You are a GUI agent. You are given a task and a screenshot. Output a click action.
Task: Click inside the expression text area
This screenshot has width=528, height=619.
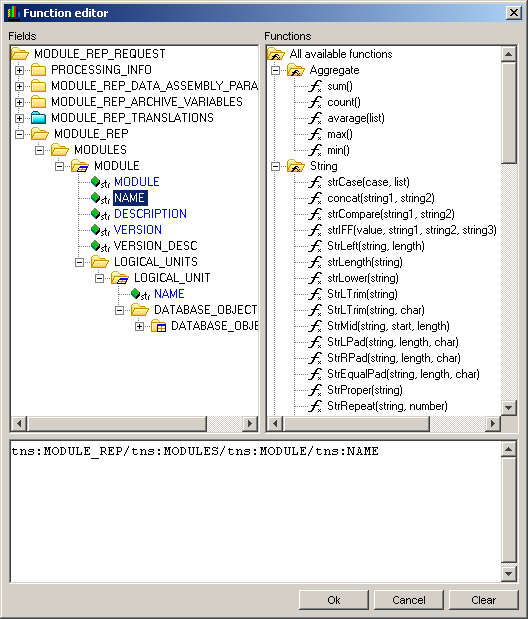[256, 512]
